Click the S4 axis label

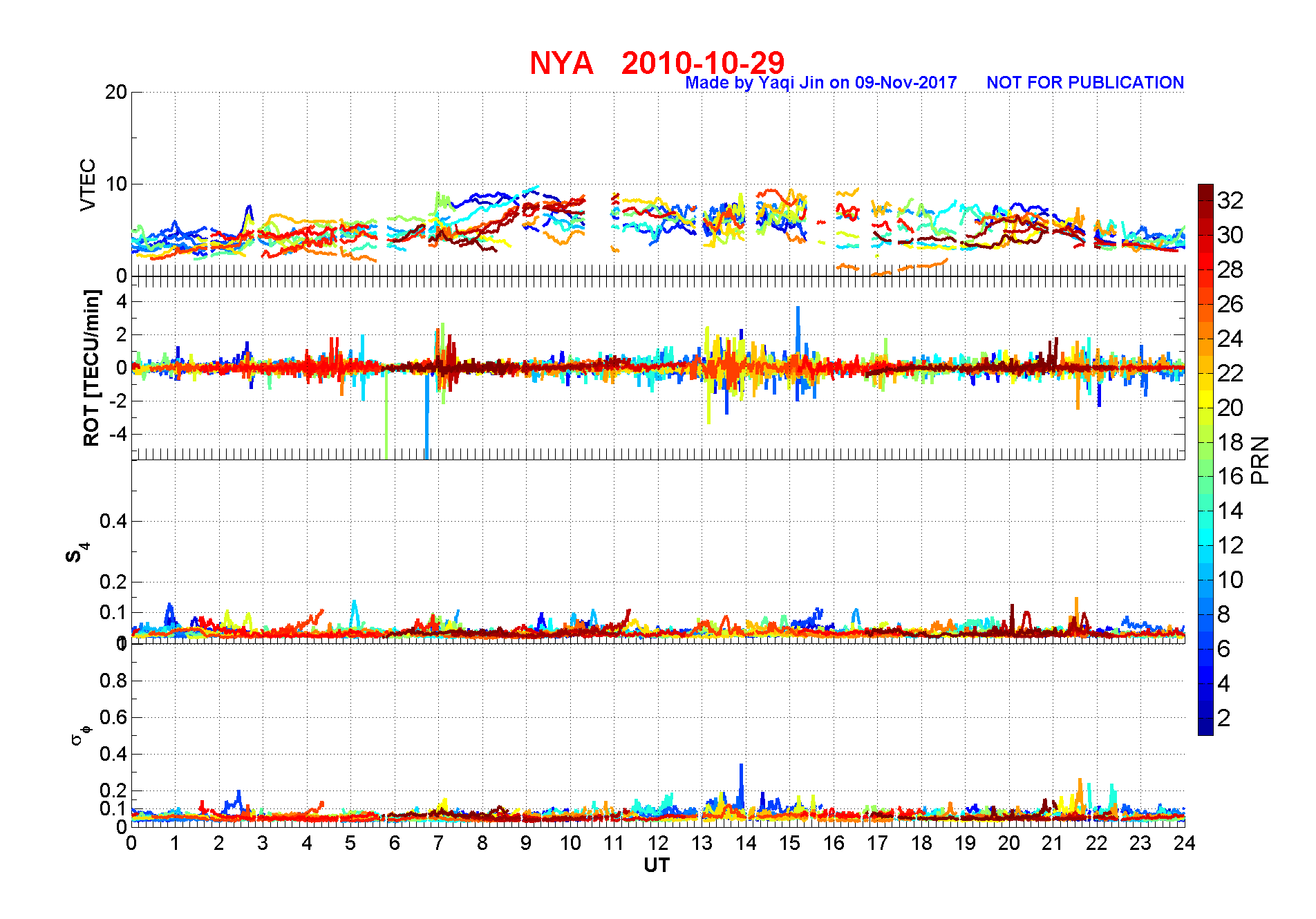[77, 553]
